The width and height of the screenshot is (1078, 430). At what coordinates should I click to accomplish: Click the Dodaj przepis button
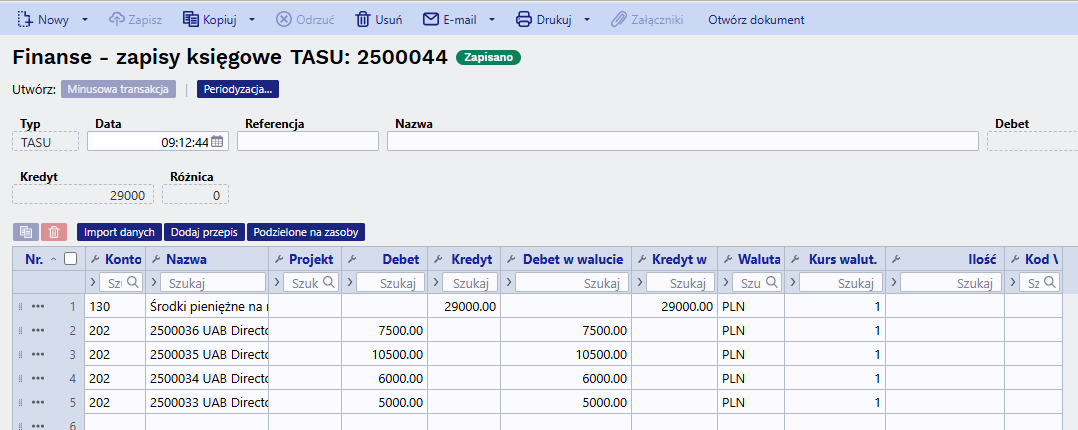(x=204, y=233)
